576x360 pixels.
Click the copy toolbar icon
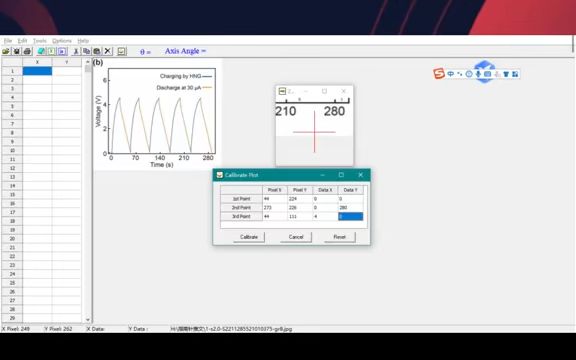coord(86,51)
